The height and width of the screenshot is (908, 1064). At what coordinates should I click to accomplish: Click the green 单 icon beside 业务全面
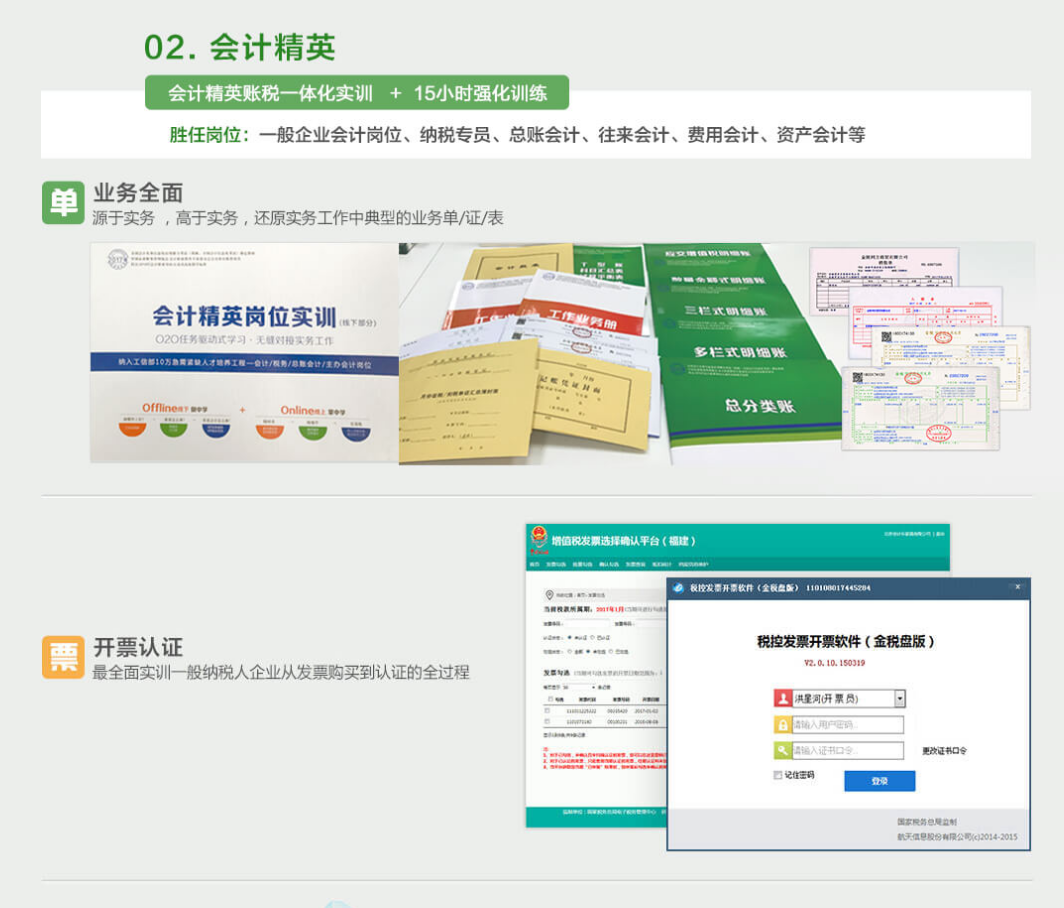(x=62, y=202)
